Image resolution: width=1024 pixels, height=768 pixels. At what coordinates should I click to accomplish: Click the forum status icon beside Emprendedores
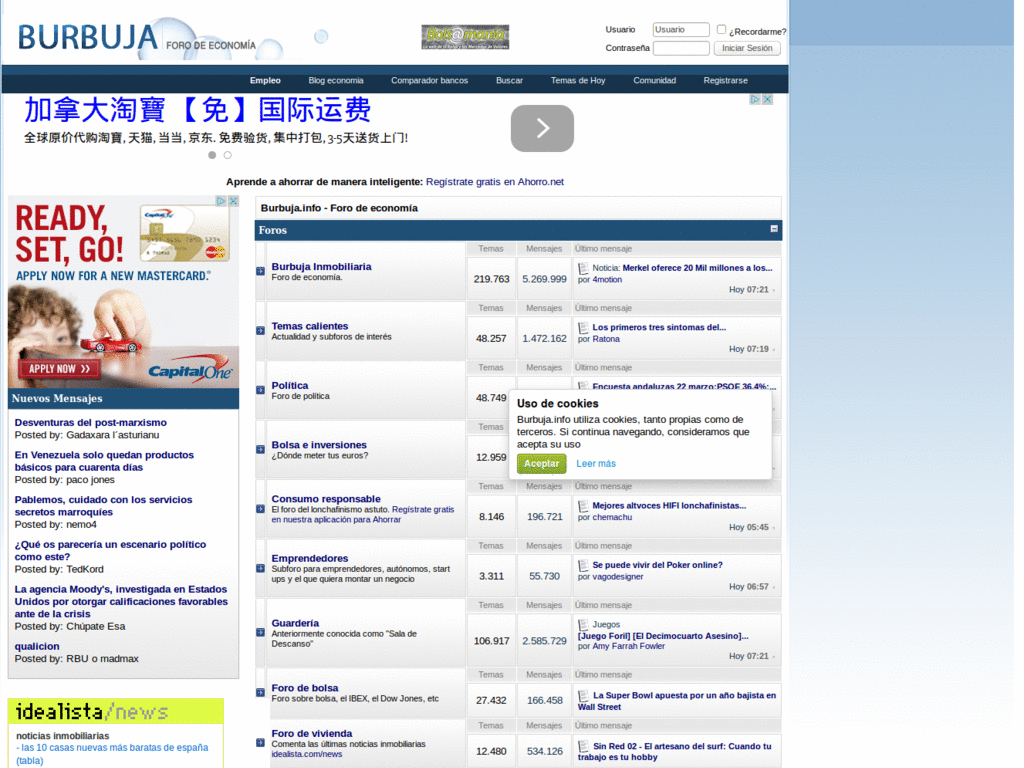tap(260, 568)
